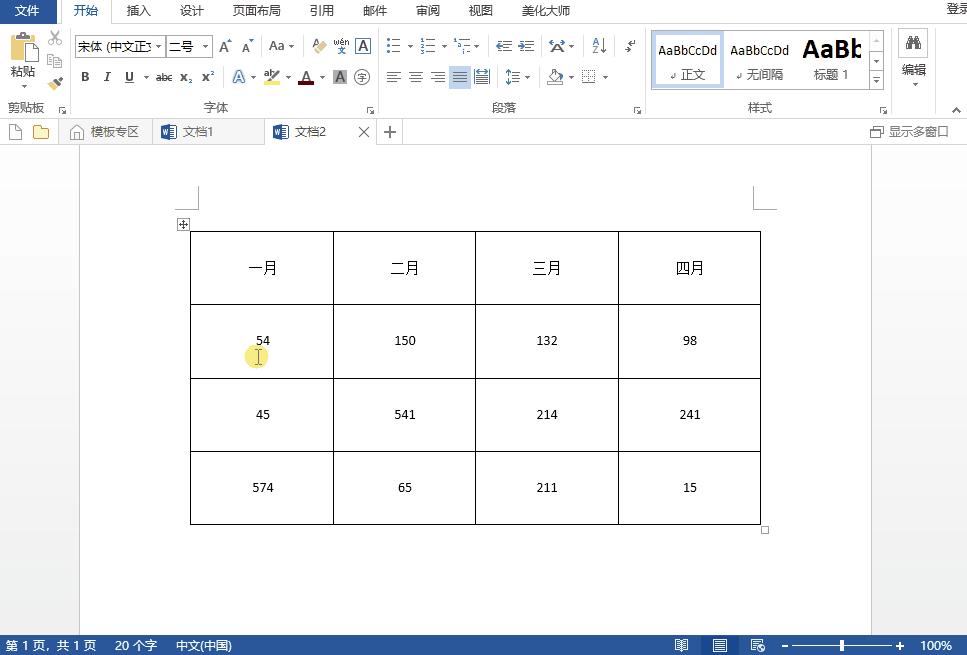This screenshot has height=655, width=967.
Task: Open the font size dropdown
Action: point(205,46)
